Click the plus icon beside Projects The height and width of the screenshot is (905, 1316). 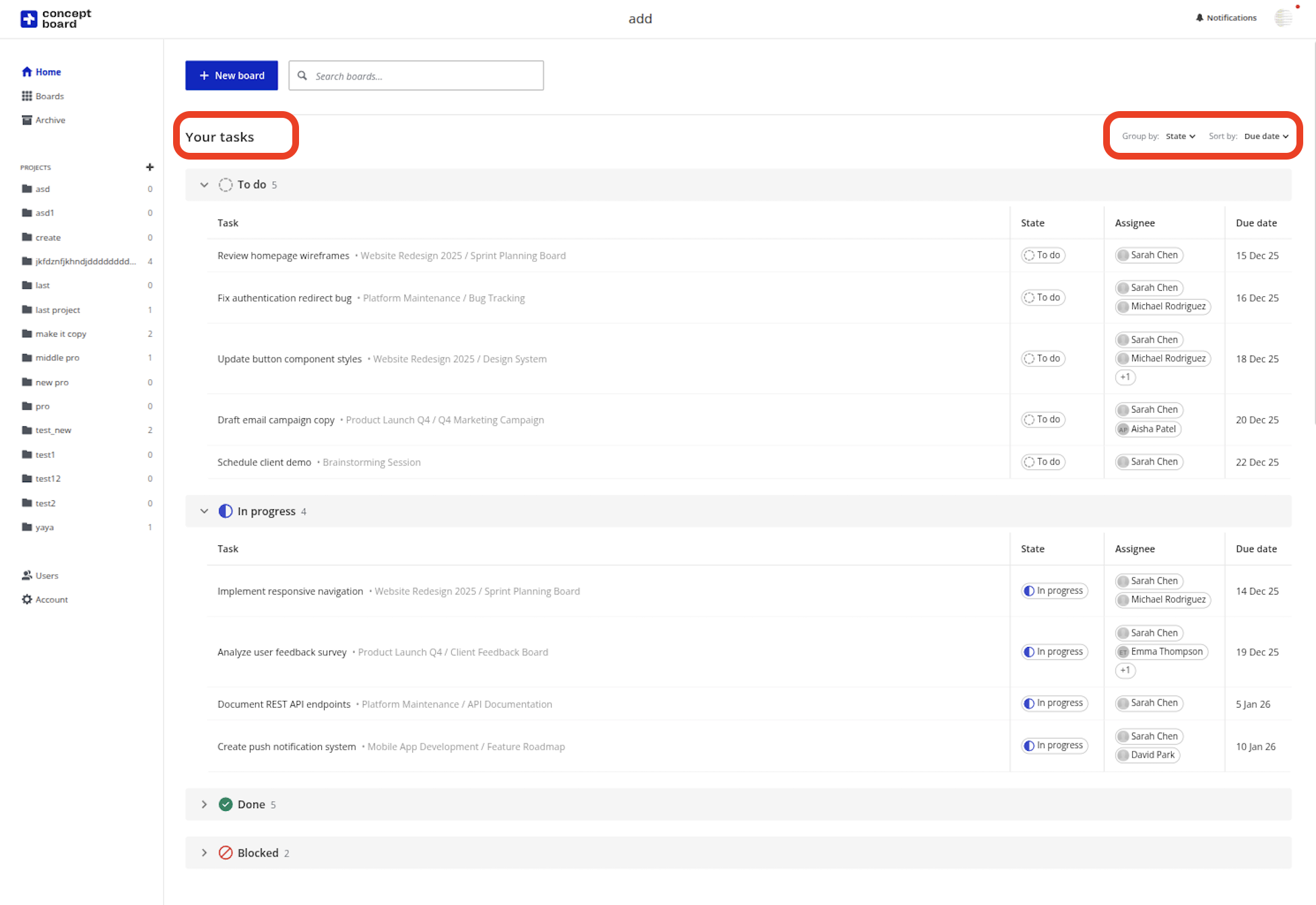click(150, 167)
